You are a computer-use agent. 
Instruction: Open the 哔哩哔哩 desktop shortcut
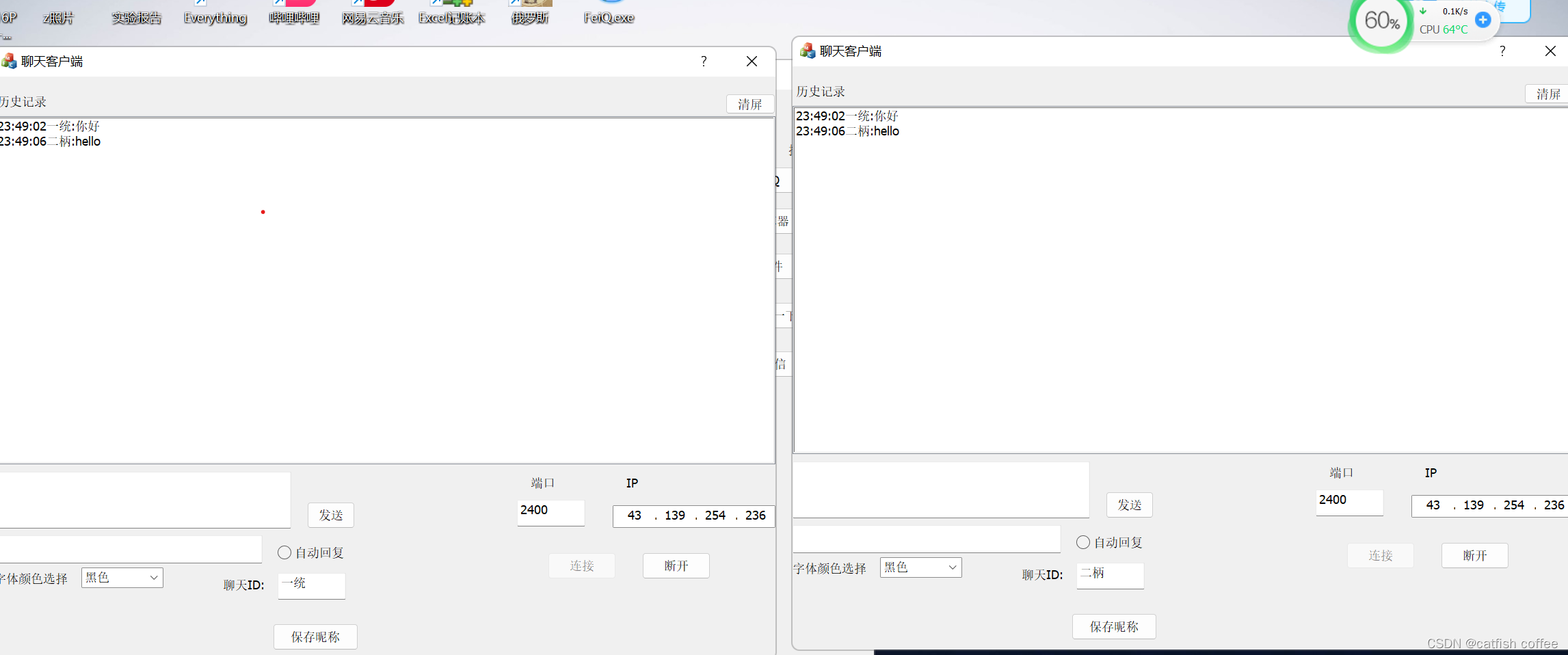(x=295, y=12)
